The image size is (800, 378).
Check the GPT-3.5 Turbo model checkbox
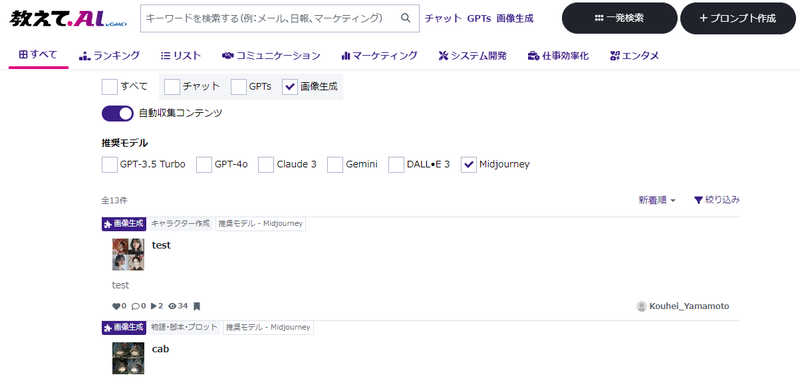(x=110, y=165)
